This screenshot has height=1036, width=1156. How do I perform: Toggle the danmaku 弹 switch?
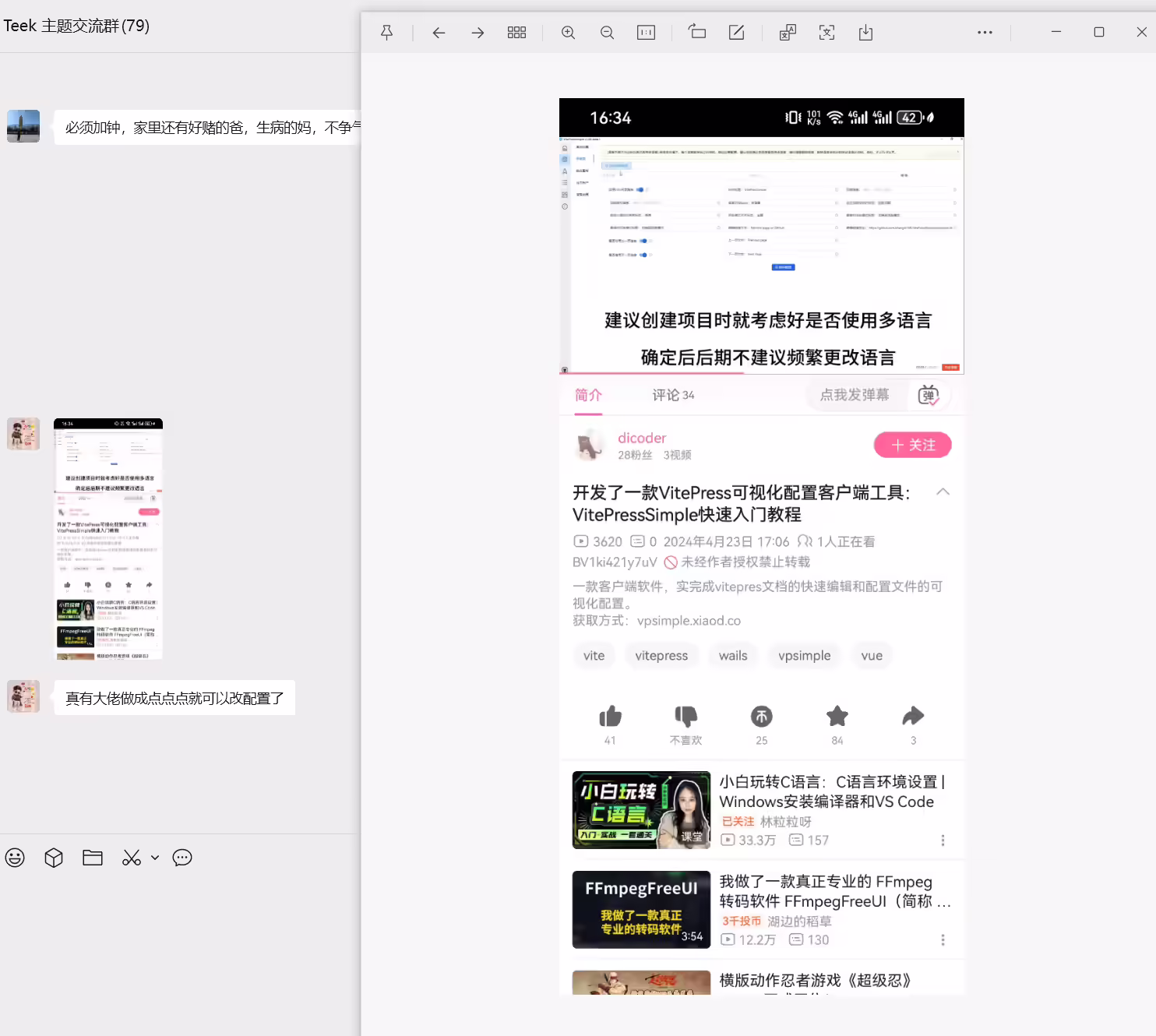tap(928, 395)
